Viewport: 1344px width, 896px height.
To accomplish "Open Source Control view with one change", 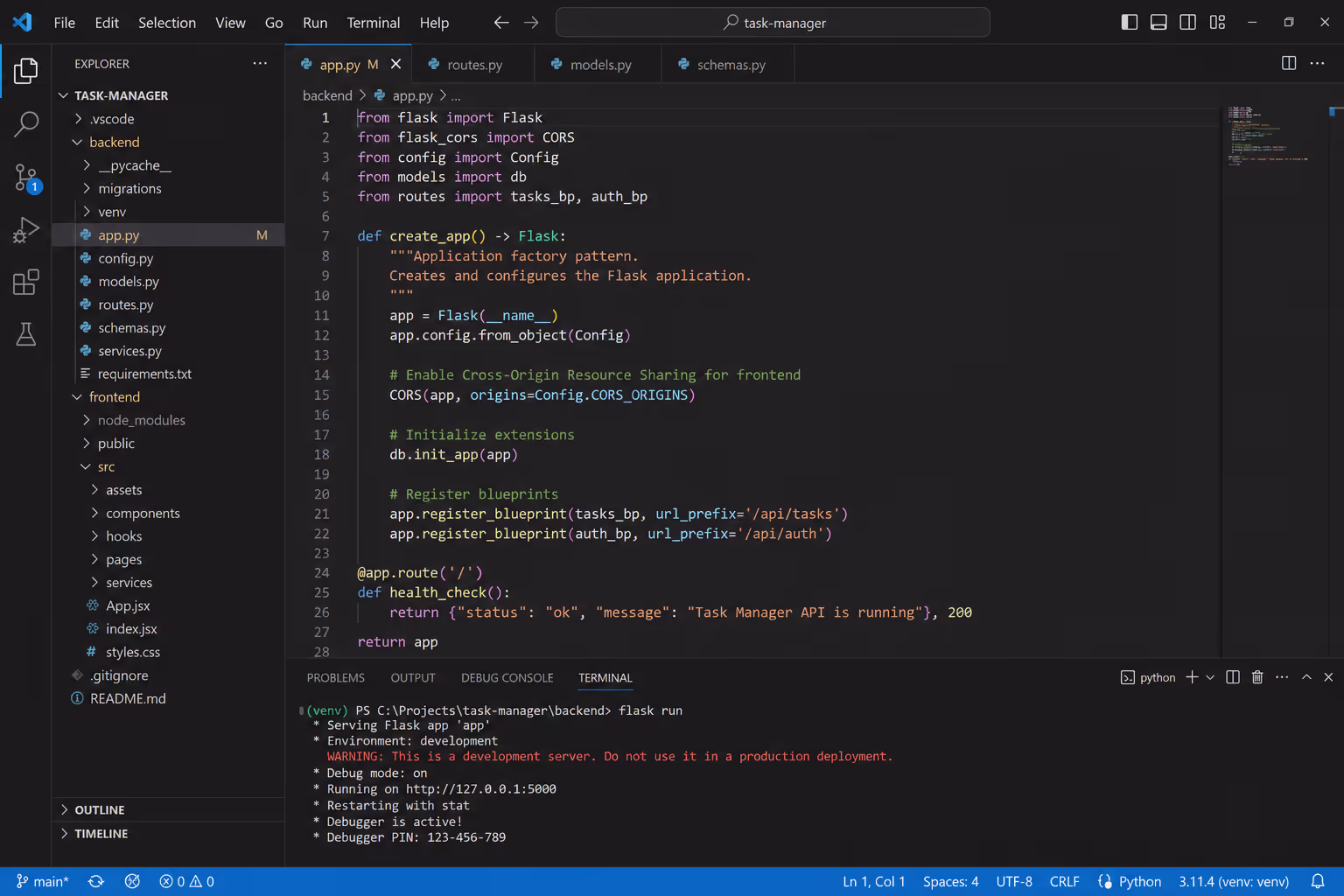I will coord(26,178).
